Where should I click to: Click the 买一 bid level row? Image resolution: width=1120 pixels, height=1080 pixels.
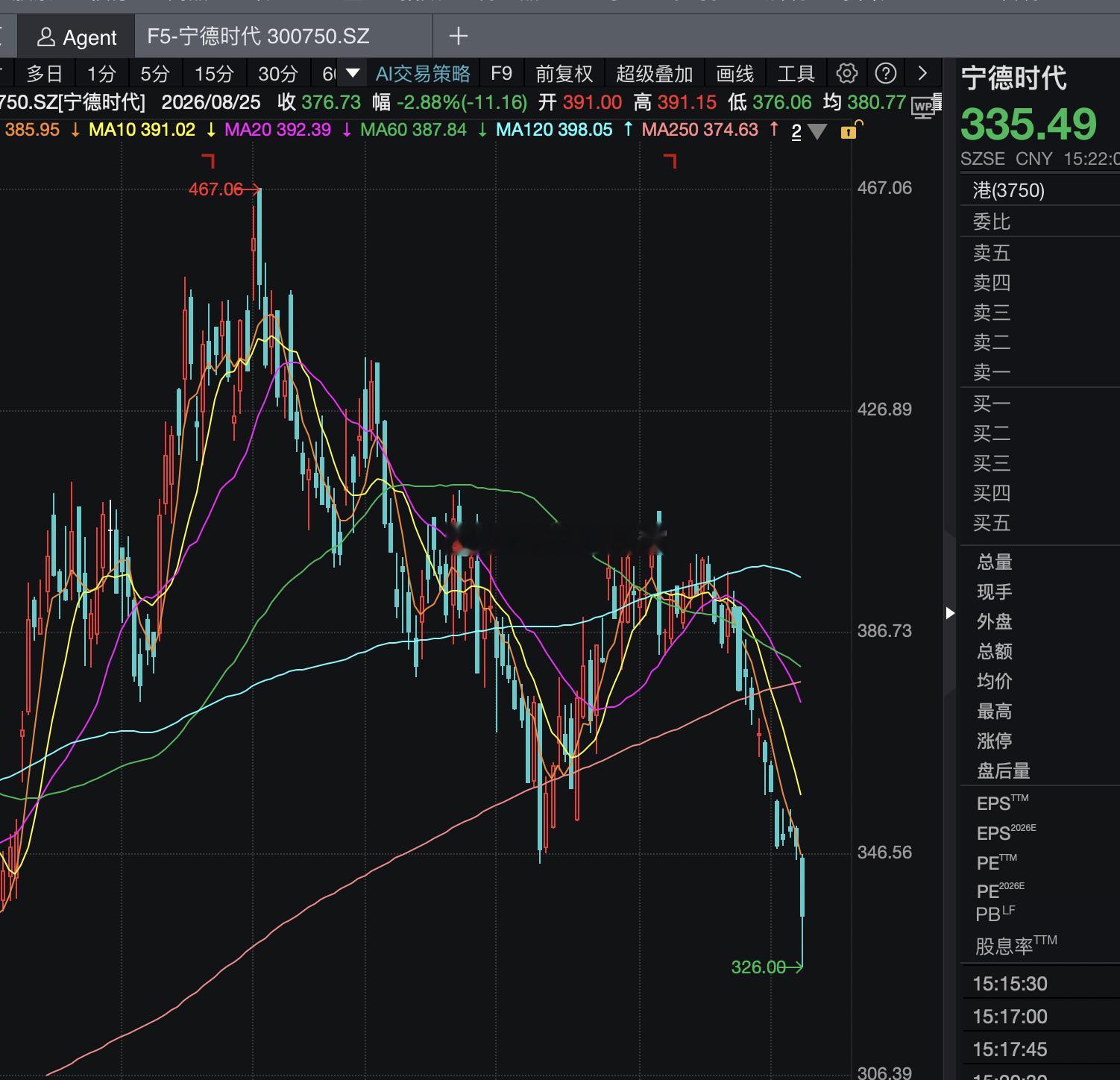1040,404
